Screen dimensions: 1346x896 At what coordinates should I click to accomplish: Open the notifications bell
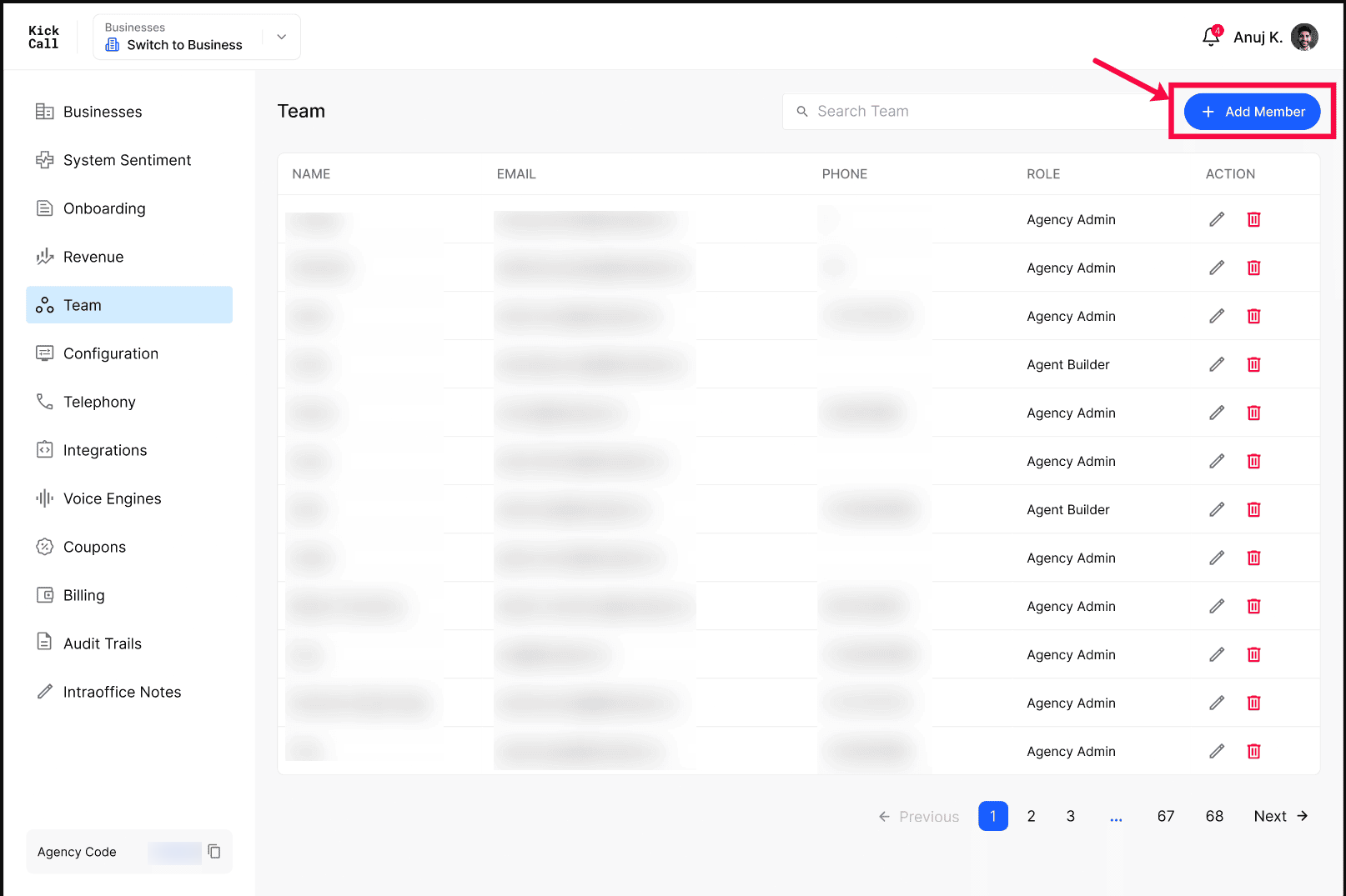point(1211,37)
